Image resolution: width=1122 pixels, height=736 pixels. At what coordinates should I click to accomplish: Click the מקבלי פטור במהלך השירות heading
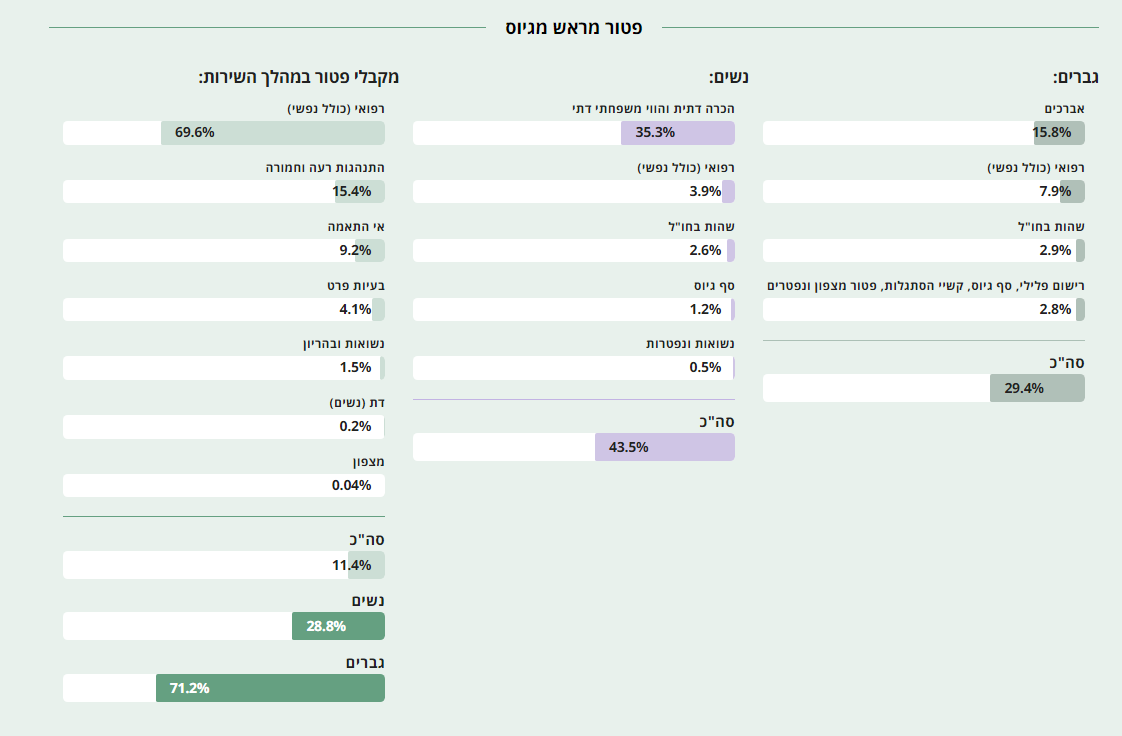(298, 78)
